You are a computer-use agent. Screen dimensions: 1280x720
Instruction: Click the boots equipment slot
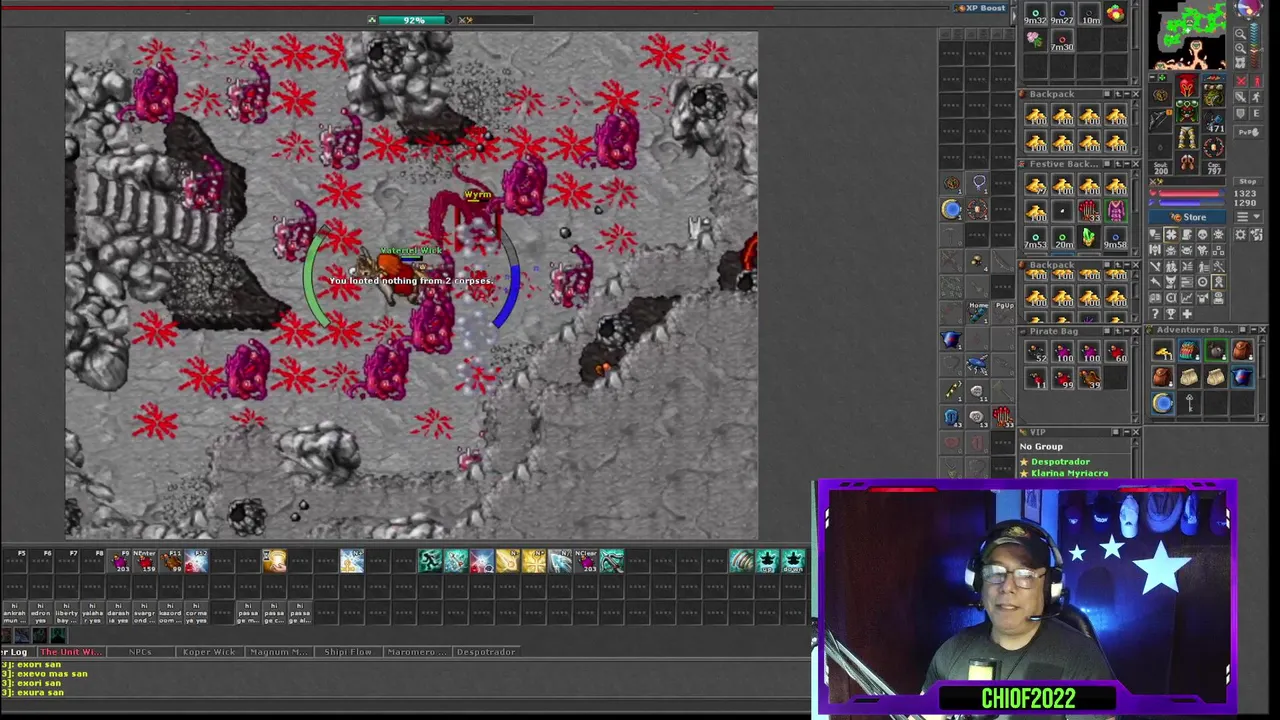click(1186, 161)
